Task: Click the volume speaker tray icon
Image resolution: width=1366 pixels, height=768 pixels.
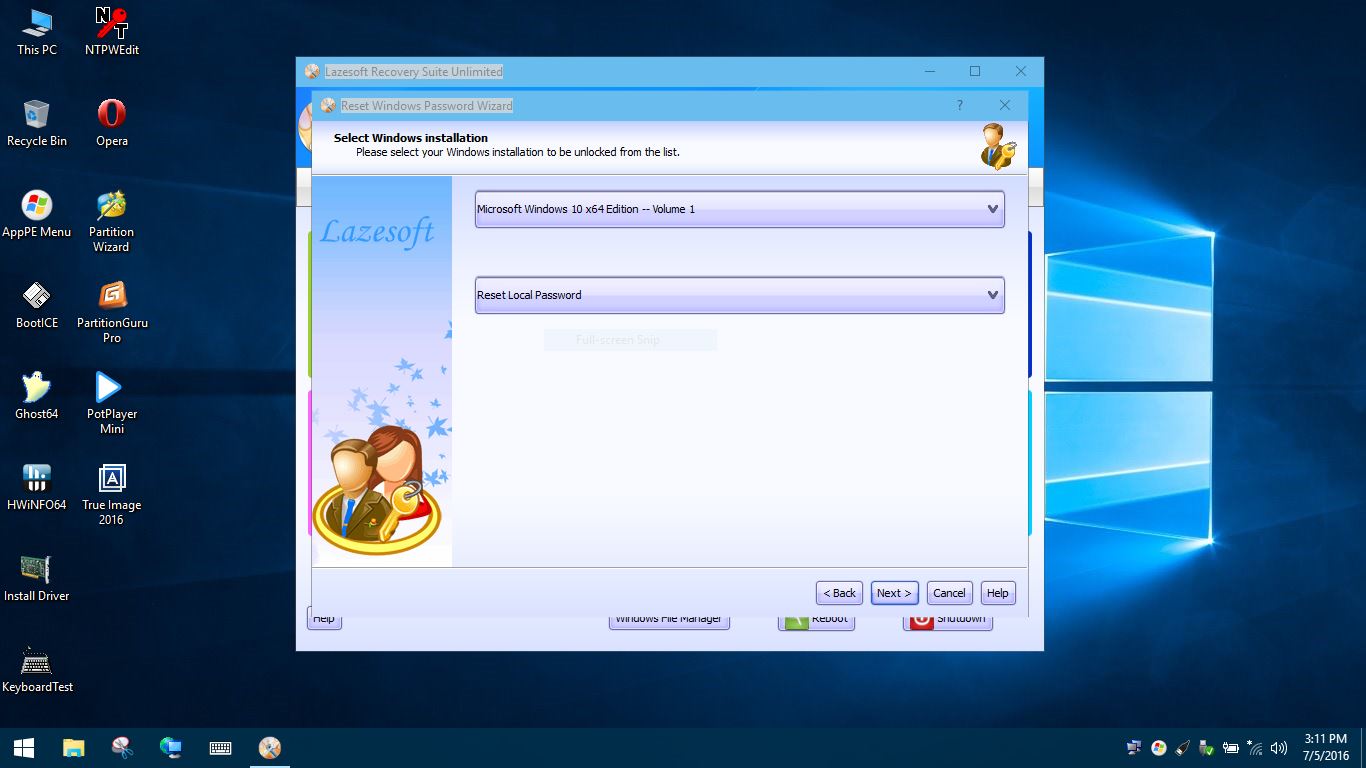Action: tap(1278, 748)
